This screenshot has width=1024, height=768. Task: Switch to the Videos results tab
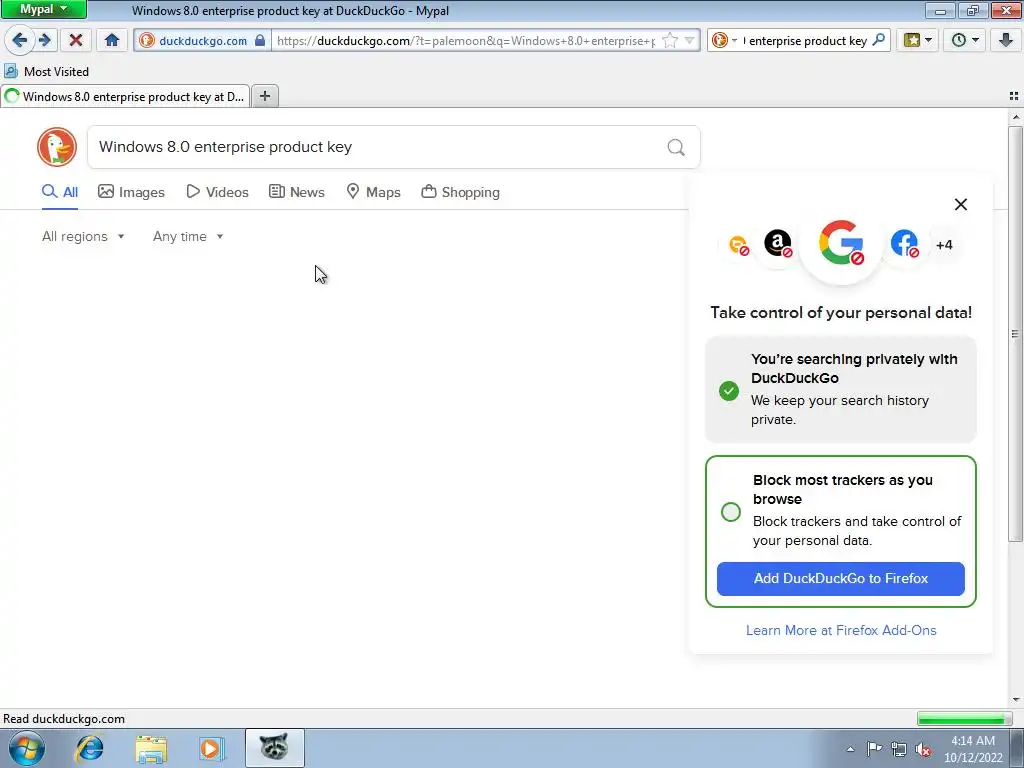pos(217,192)
